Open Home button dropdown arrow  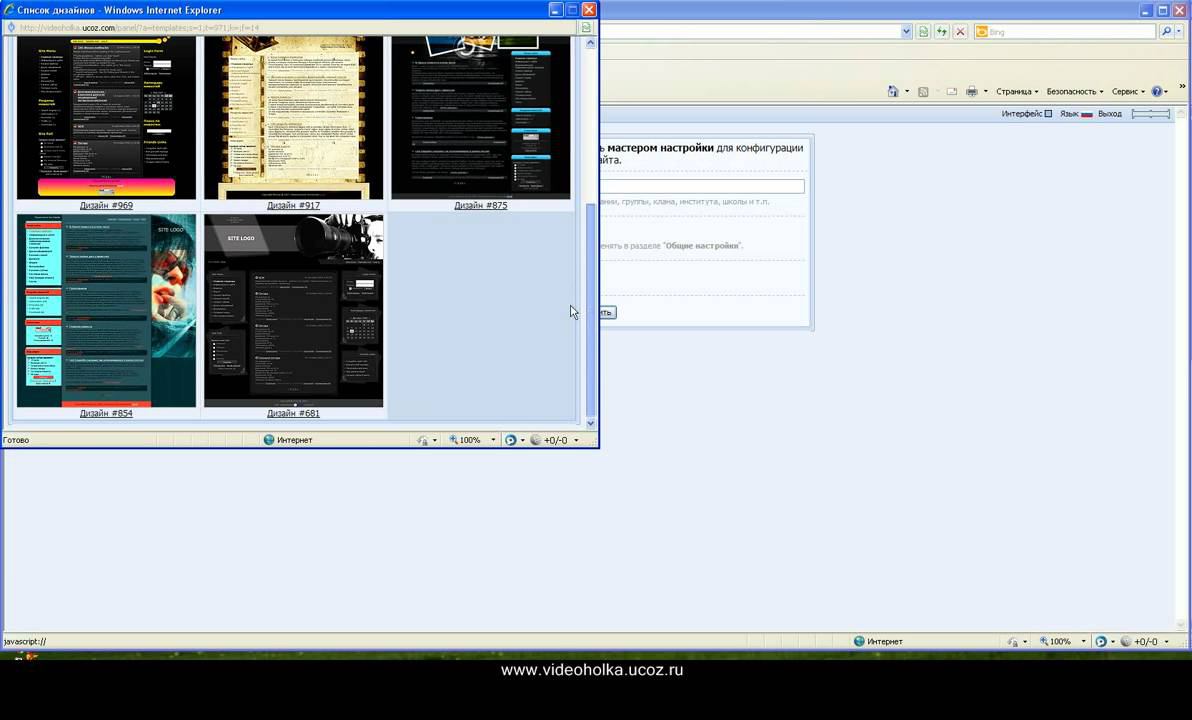[x=907, y=91]
